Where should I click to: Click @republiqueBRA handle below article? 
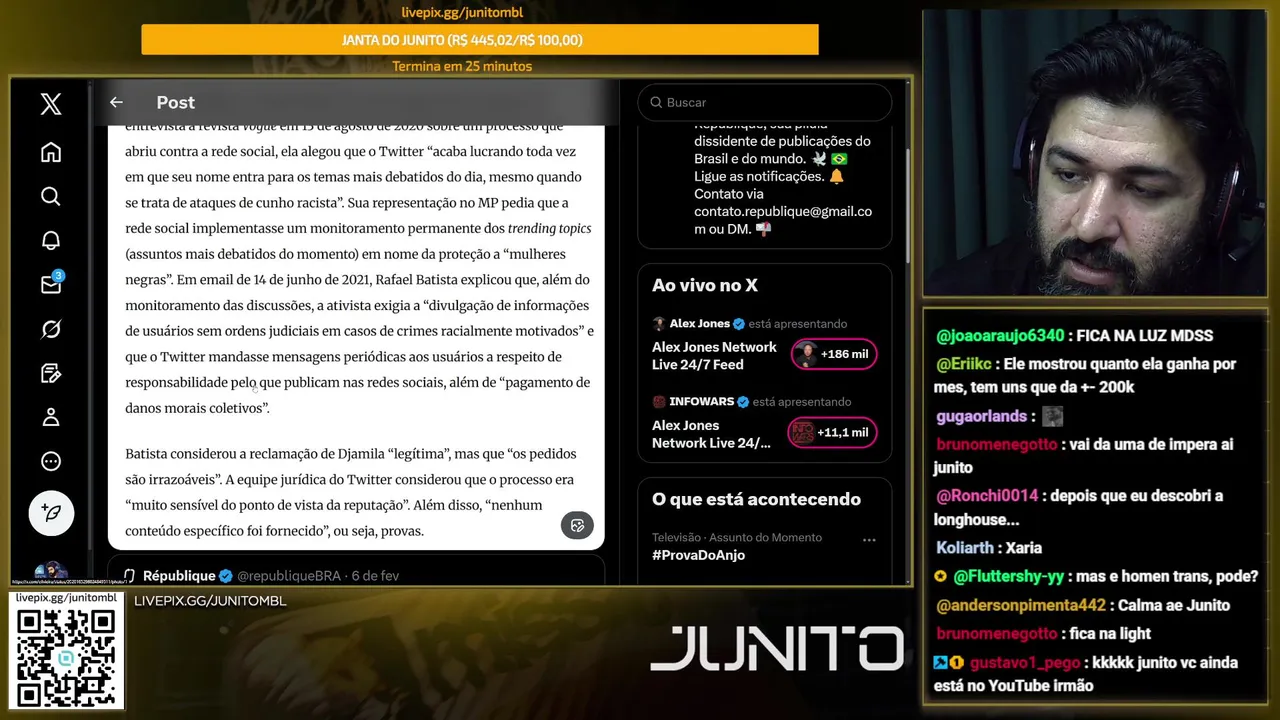[290, 576]
